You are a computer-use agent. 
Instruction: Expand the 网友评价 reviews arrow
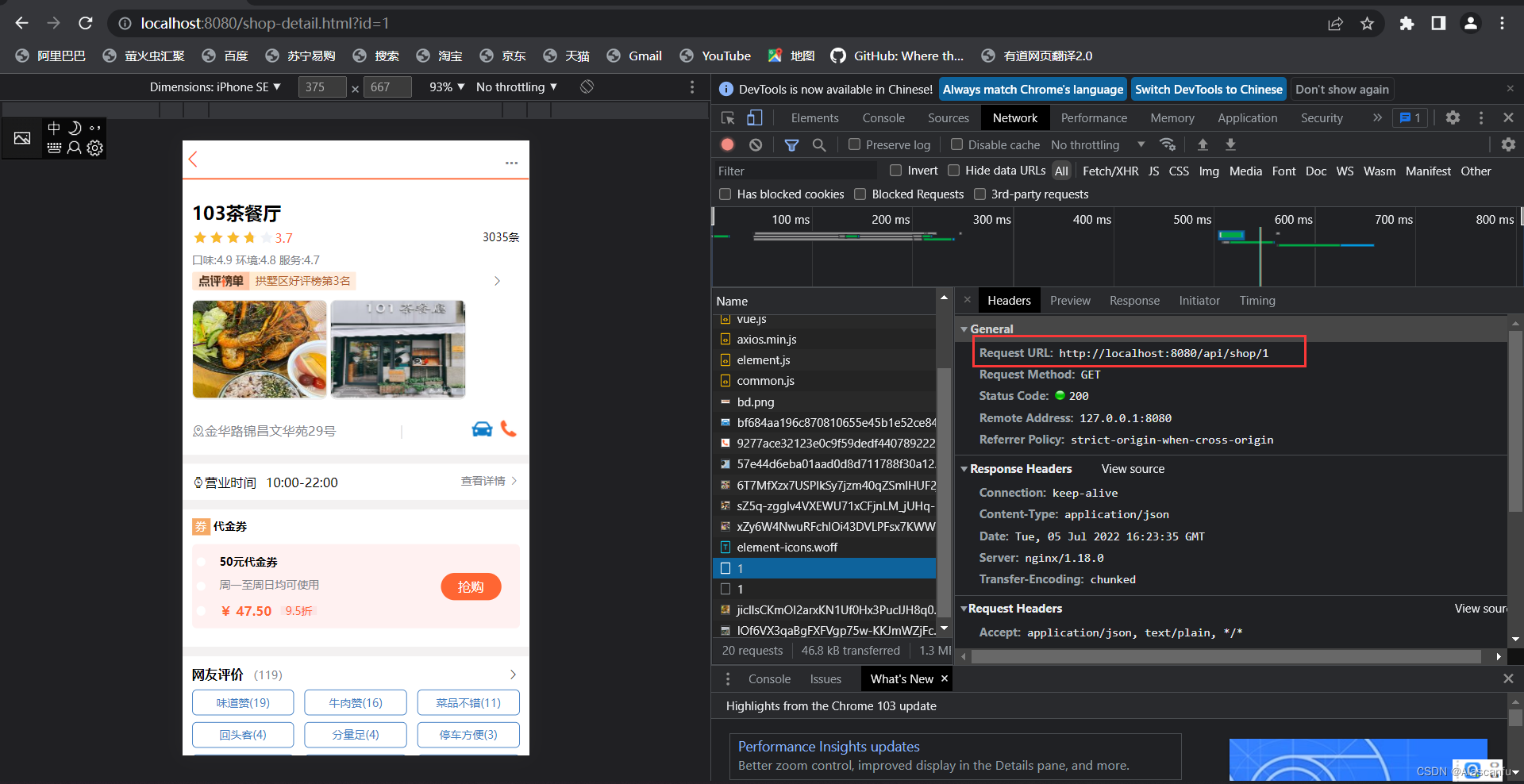tap(513, 674)
